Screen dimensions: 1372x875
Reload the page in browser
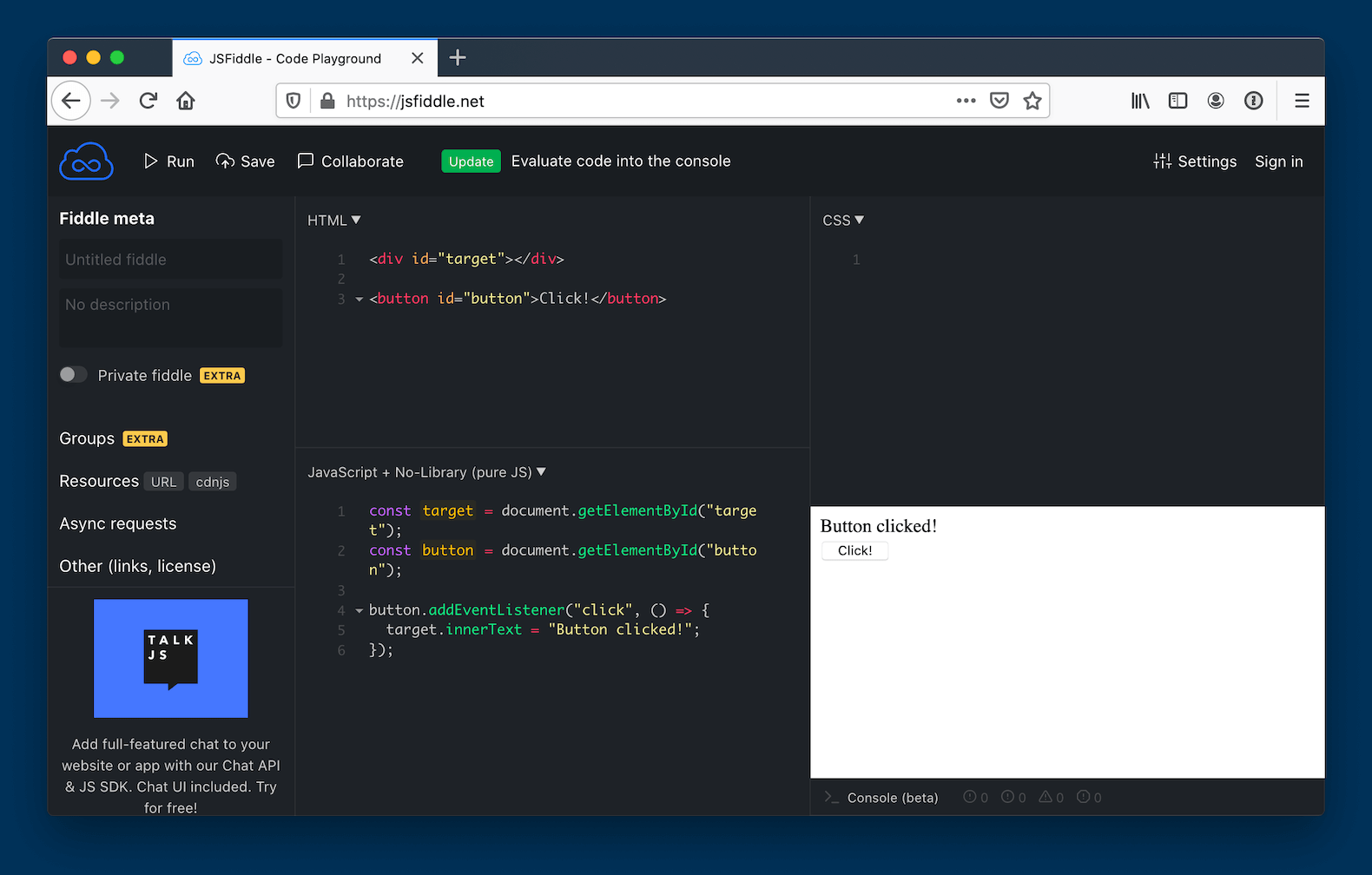pos(148,101)
